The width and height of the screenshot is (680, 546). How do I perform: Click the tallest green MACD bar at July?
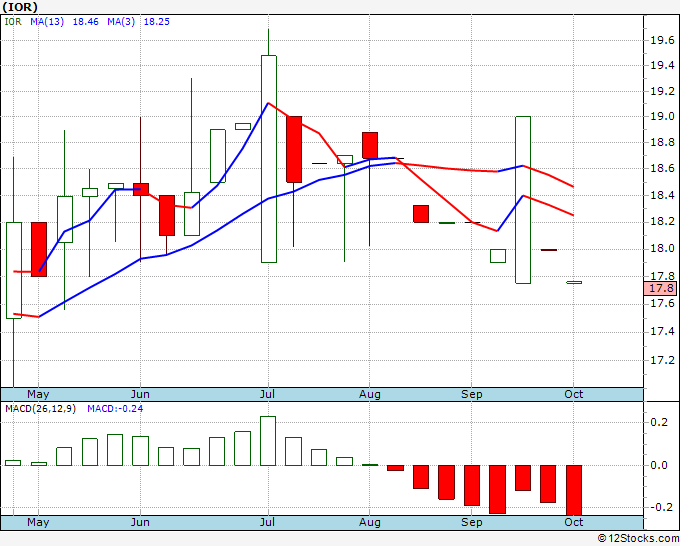pos(268,441)
